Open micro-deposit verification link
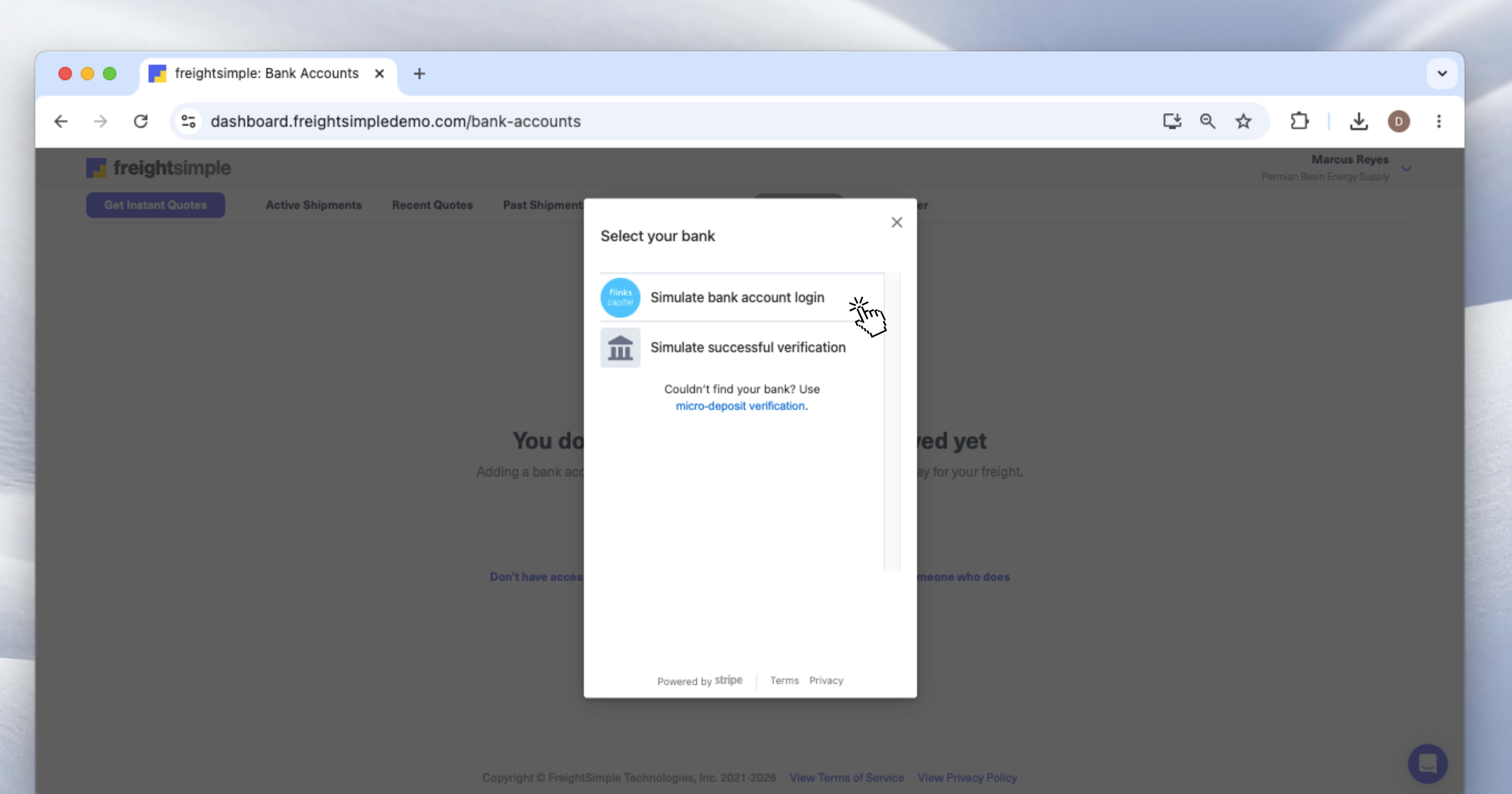1512x794 pixels. pyautogui.click(x=740, y=406)
